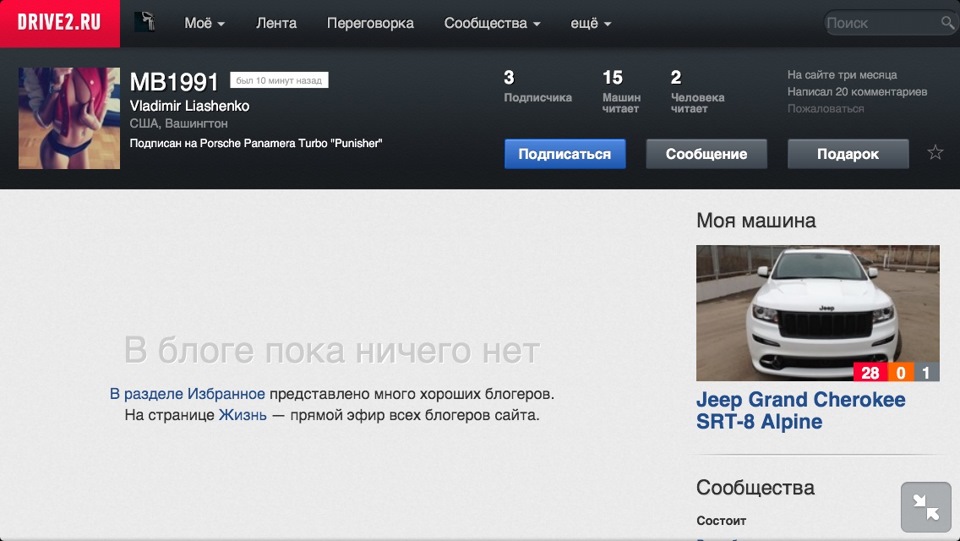Image resolution: width=960 pixels, height=541 pixels.
Task: Select the Моя машина heading
Action: tap(756, 220)
